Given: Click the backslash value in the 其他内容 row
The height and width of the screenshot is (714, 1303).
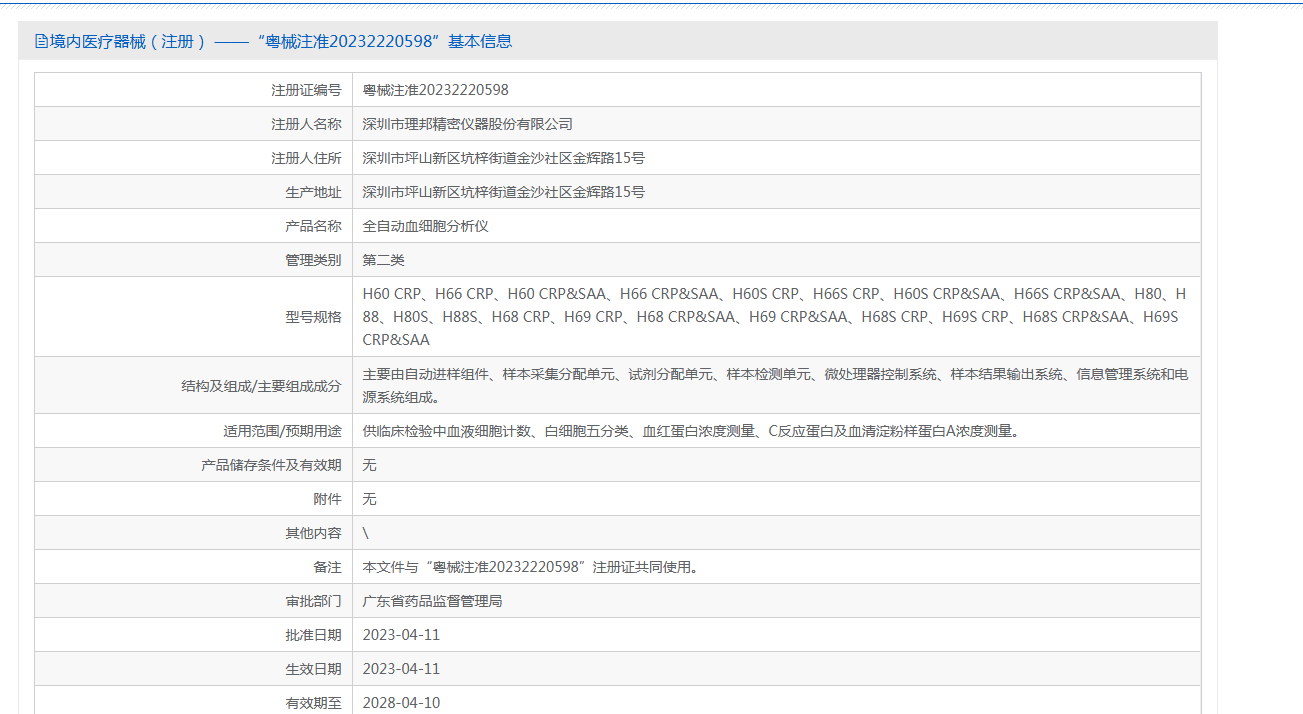Looking at the screenshot, I should (x=366, y=533).
